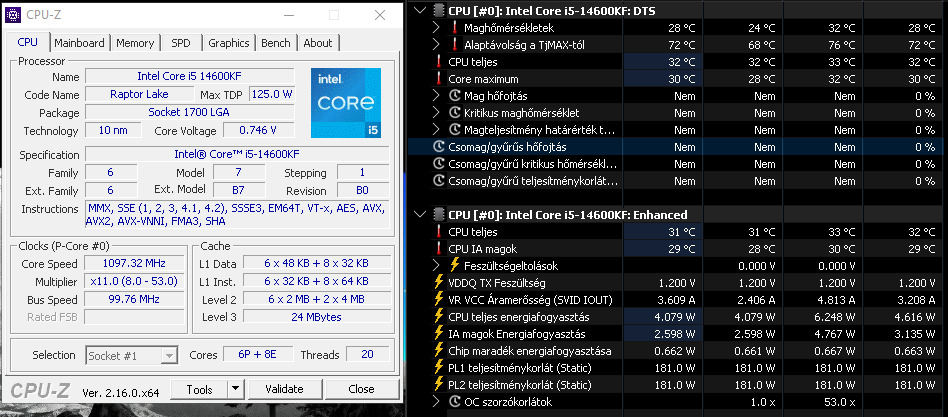The height and width of the screenshot is (417, 948).
Task: Click the lightning icon beside Feszültségeltolások
Action: 455,265
